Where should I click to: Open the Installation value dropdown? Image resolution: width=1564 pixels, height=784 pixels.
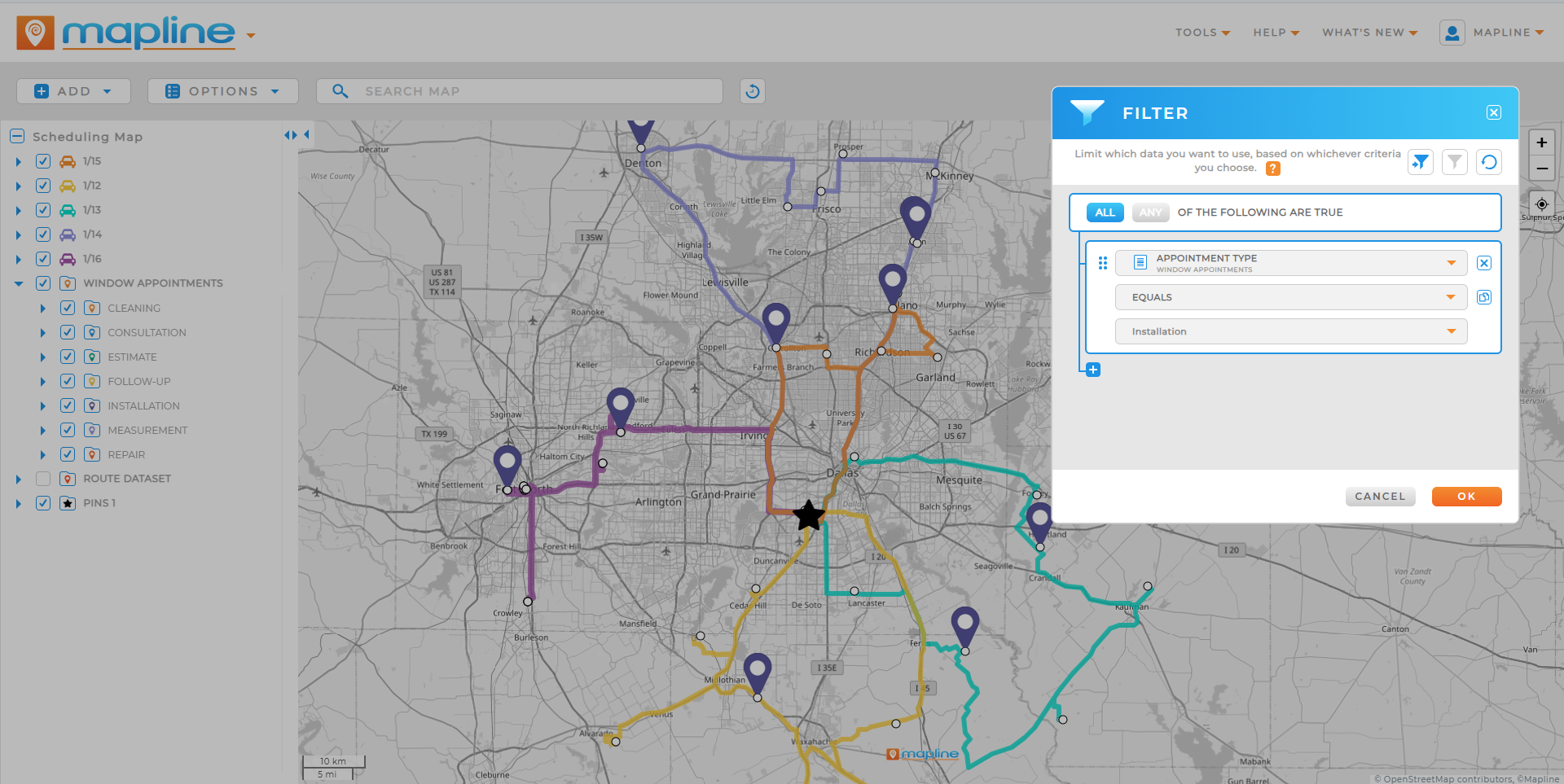click(x=1451, y=331)
